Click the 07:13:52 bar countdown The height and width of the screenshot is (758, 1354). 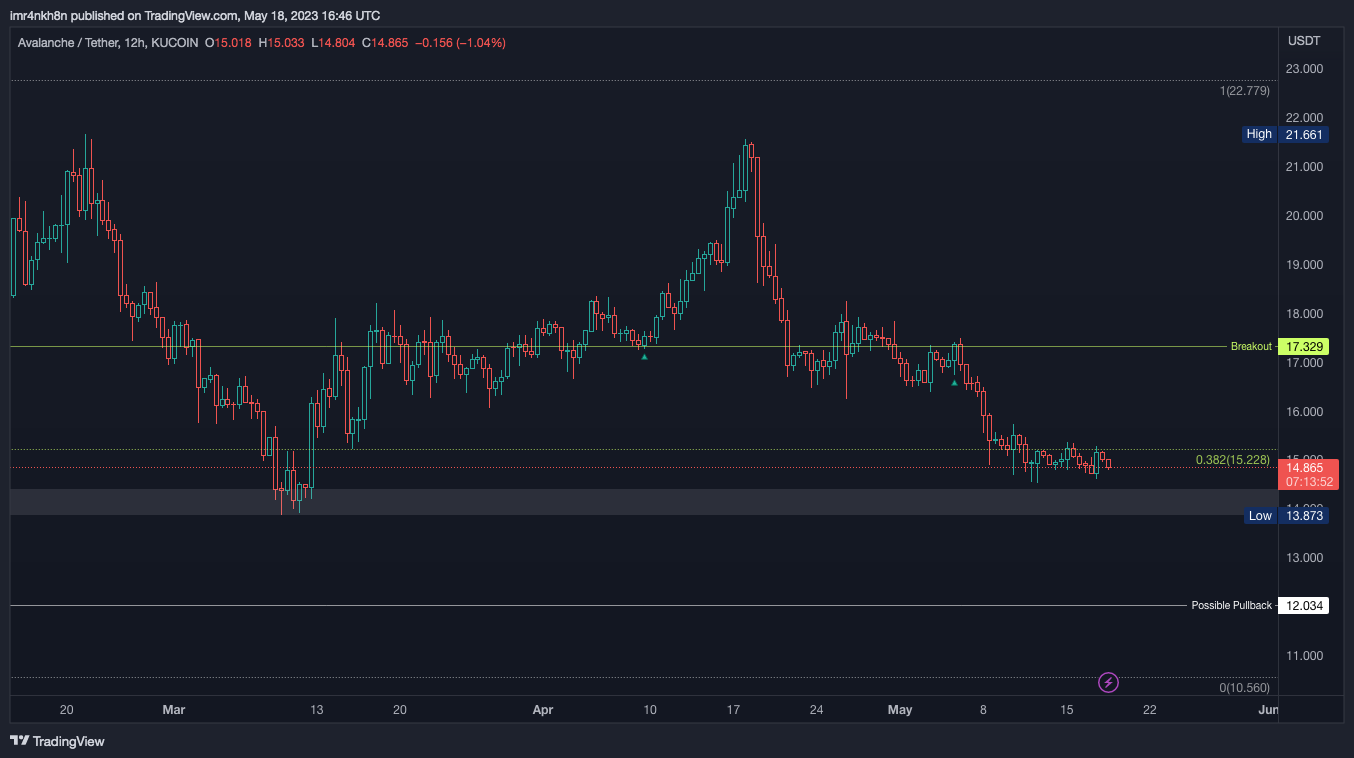click(x=1309, y=482)
